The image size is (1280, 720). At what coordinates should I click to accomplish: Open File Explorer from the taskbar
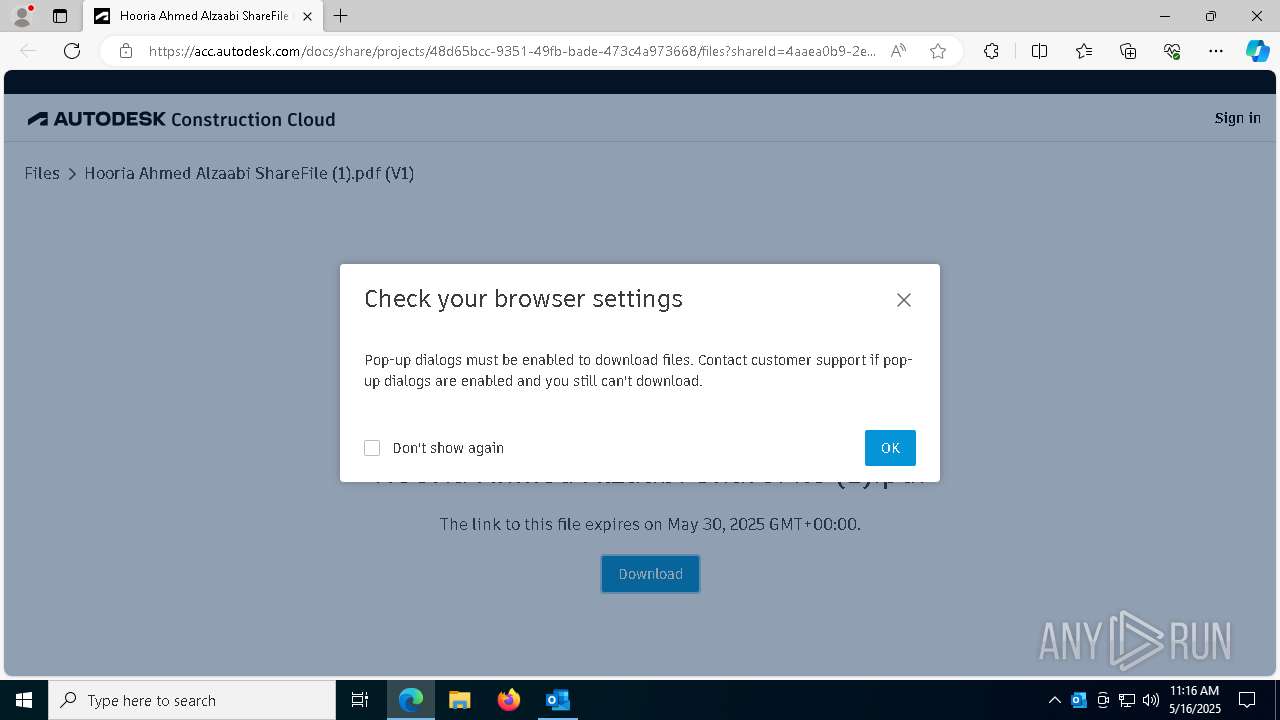459,700
